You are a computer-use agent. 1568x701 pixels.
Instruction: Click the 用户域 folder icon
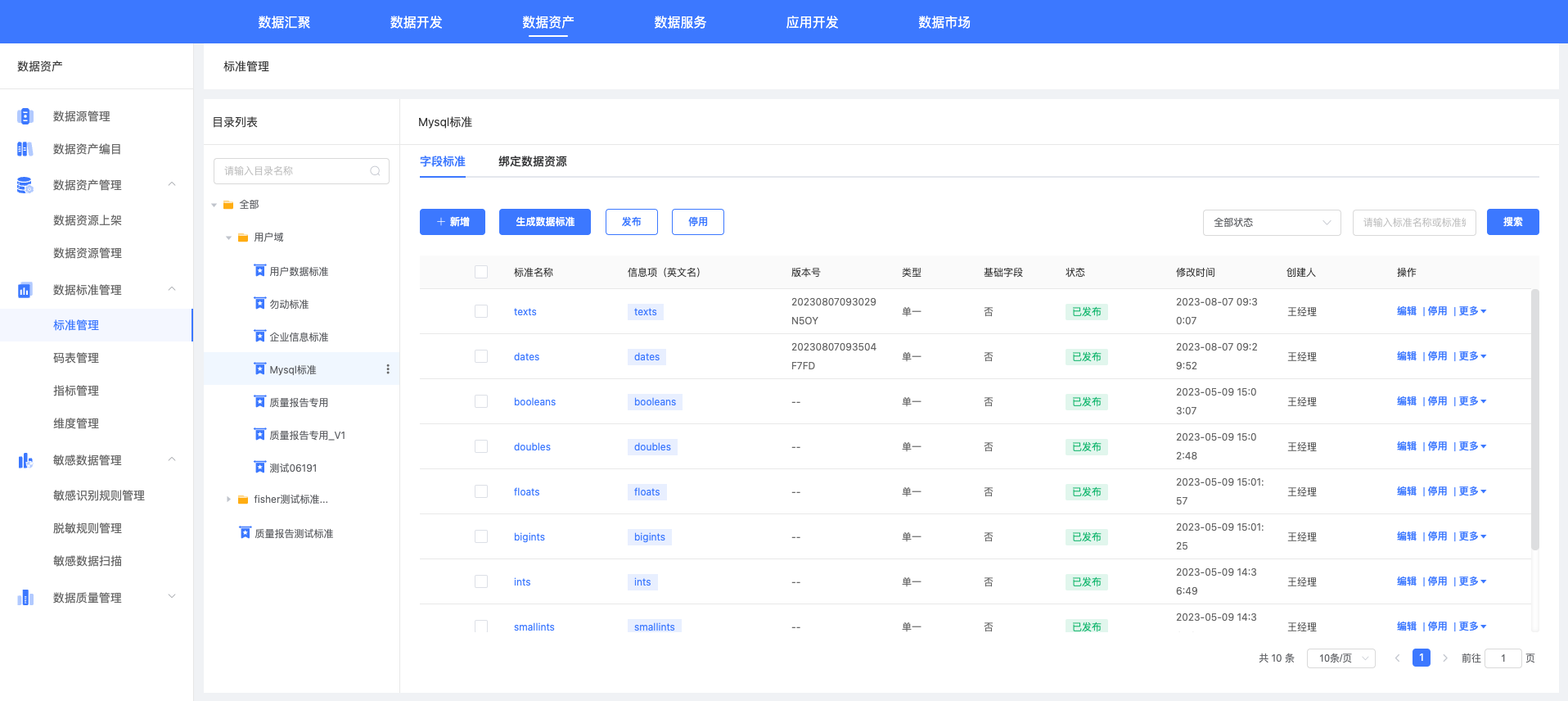243,237
